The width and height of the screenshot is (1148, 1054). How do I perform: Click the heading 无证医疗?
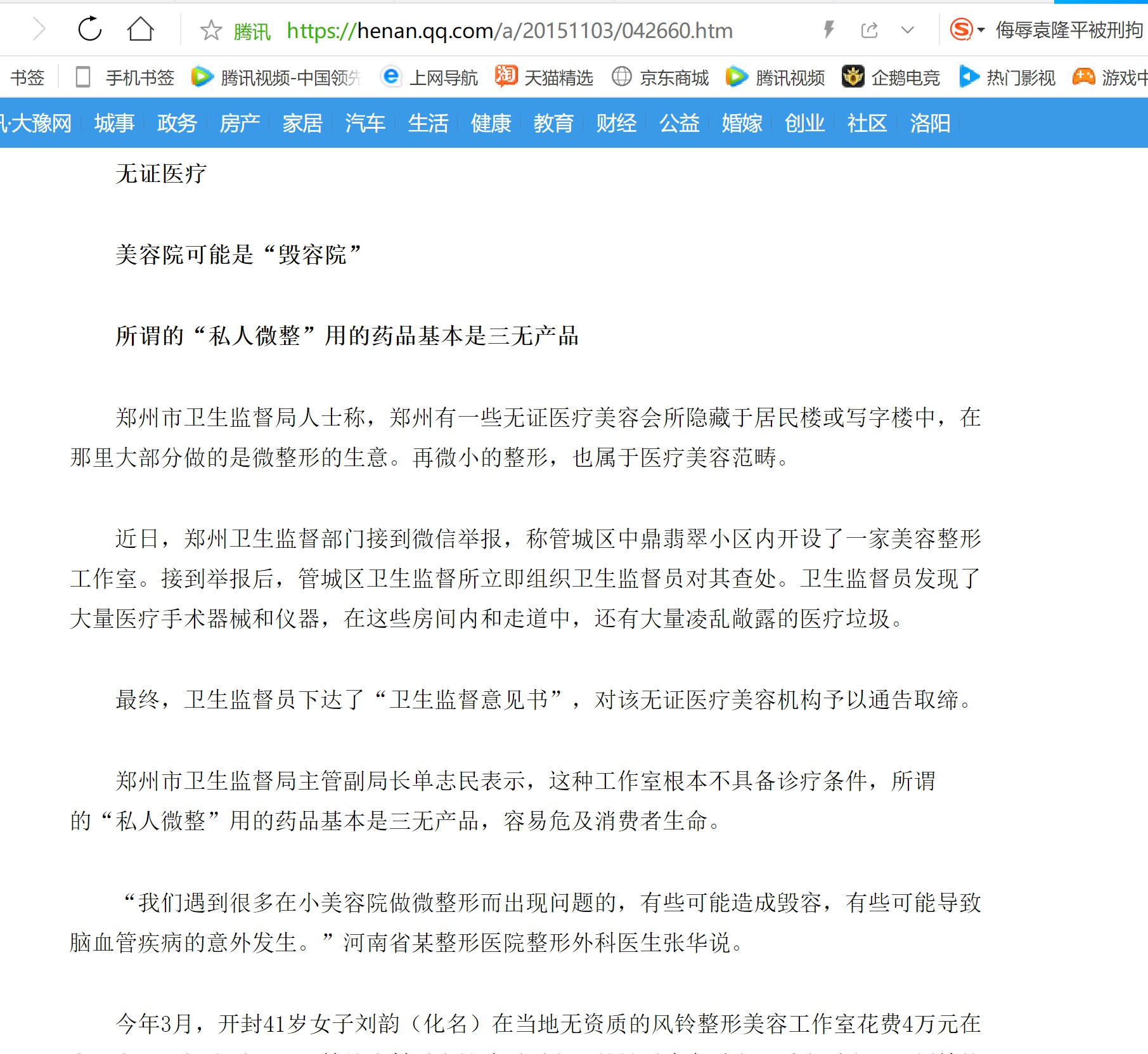161,174
